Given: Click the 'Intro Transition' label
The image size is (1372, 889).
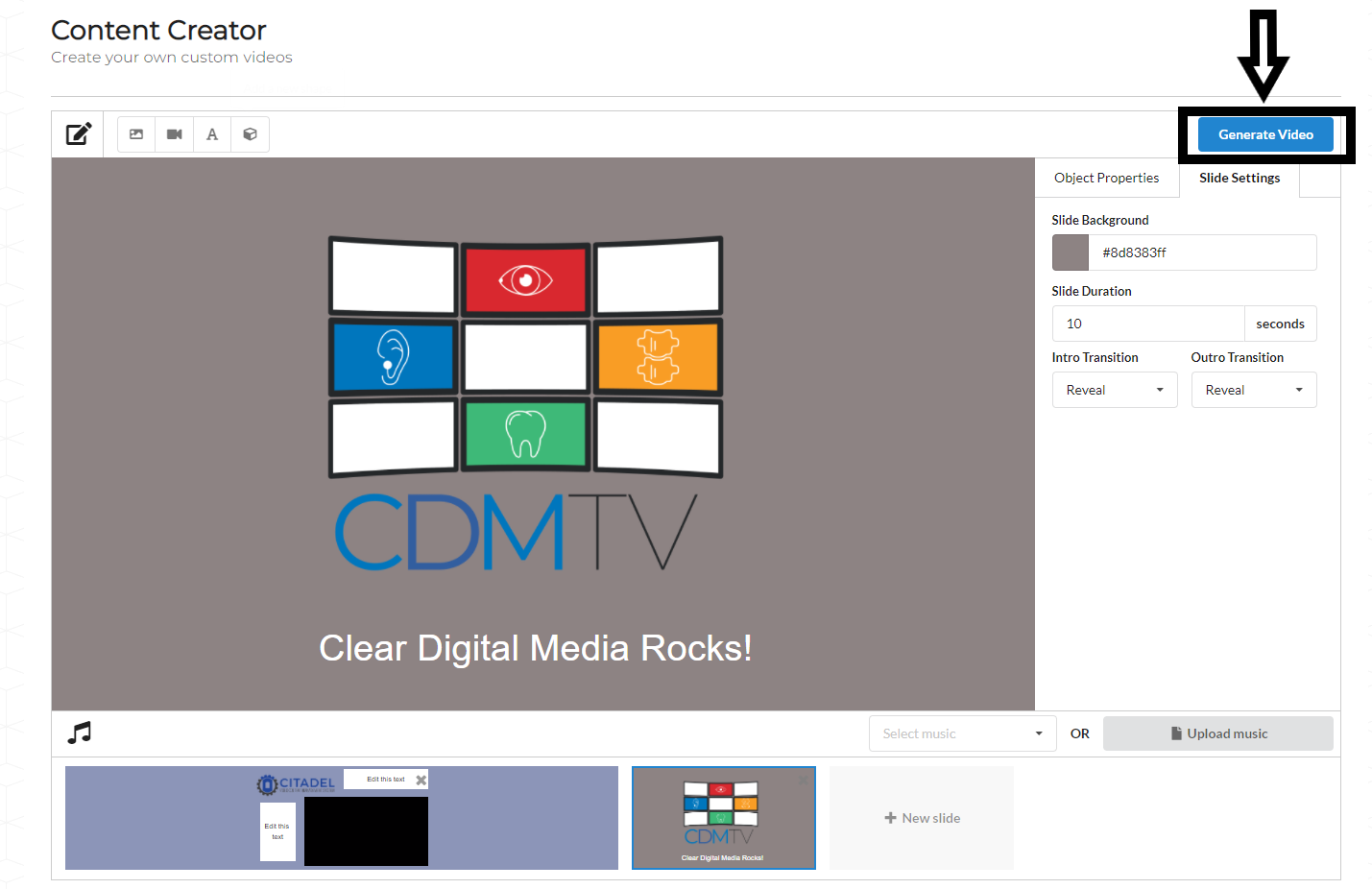Looking at the screenshot, I should pos(1095,357).
